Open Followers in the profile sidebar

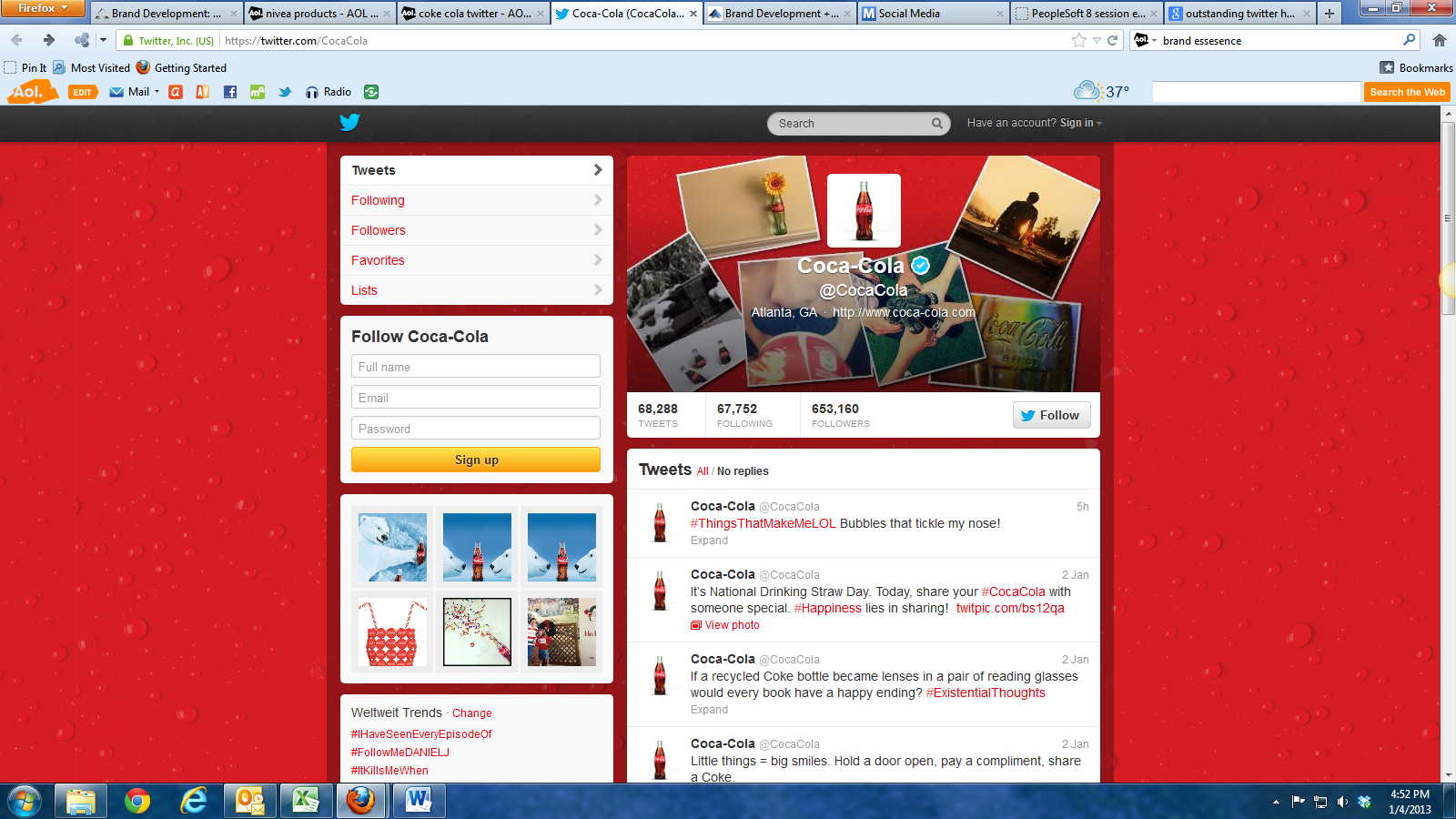(379, 230)
